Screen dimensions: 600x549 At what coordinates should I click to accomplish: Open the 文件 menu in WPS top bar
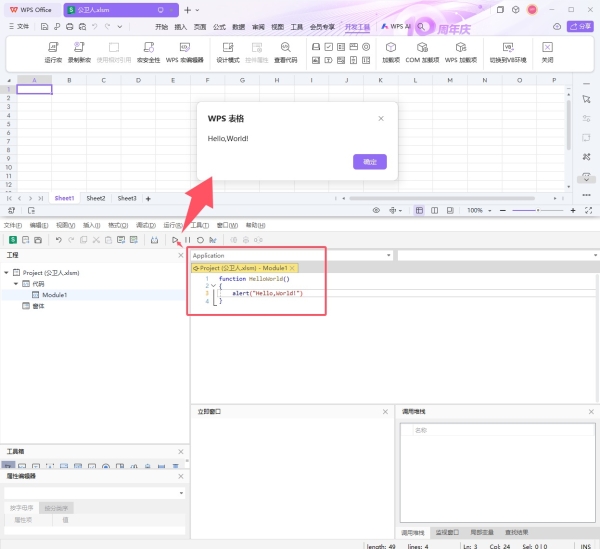pos(19,26)
